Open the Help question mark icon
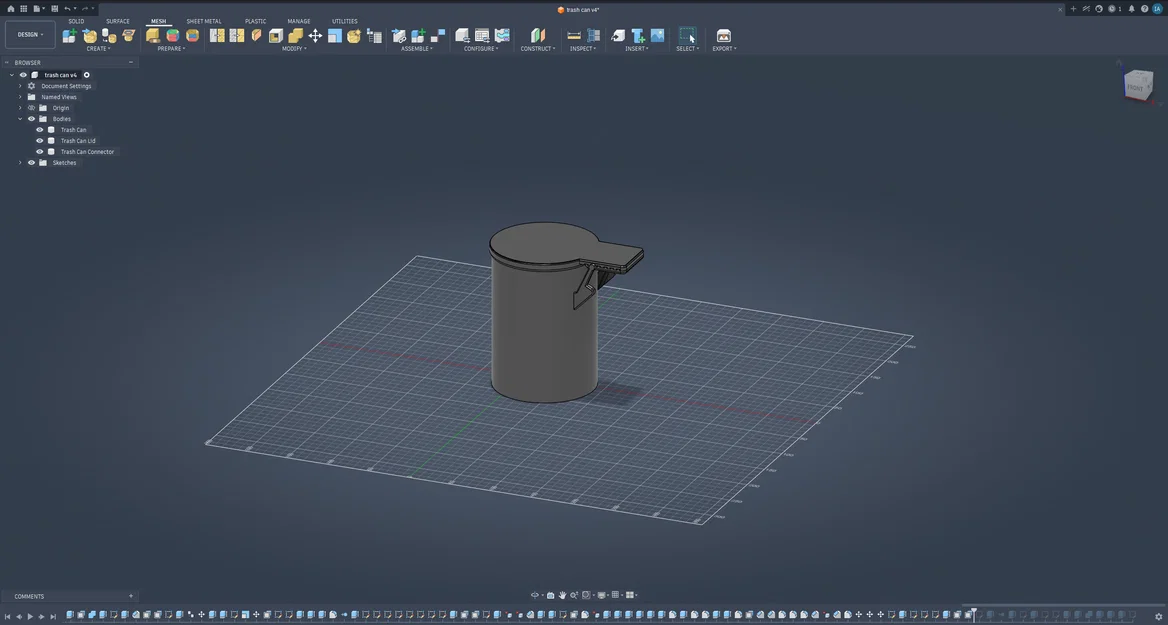1168x625 pixels. (1144, 9)
